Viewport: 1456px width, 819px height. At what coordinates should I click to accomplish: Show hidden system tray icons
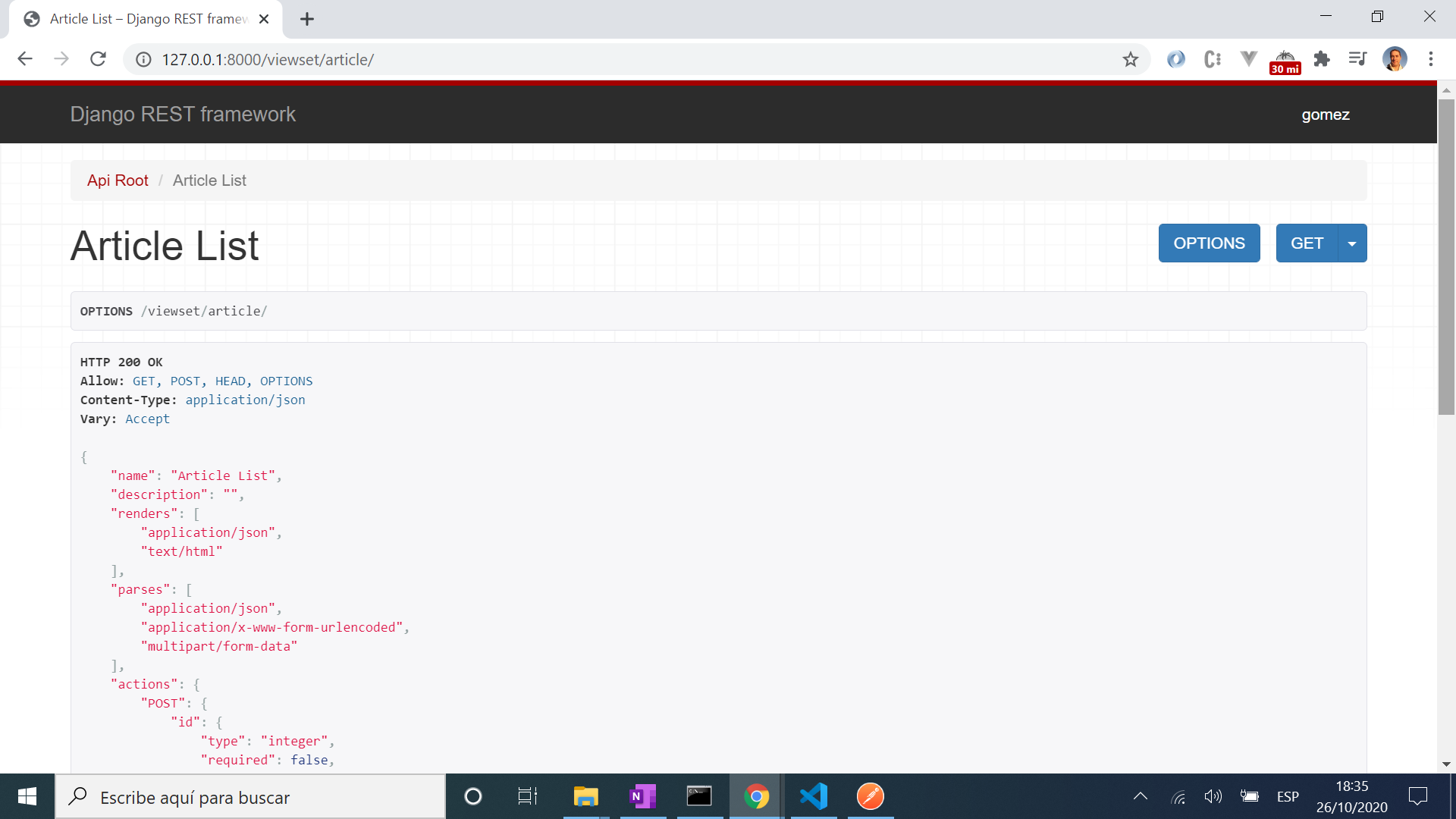(x=1140, y=796)
